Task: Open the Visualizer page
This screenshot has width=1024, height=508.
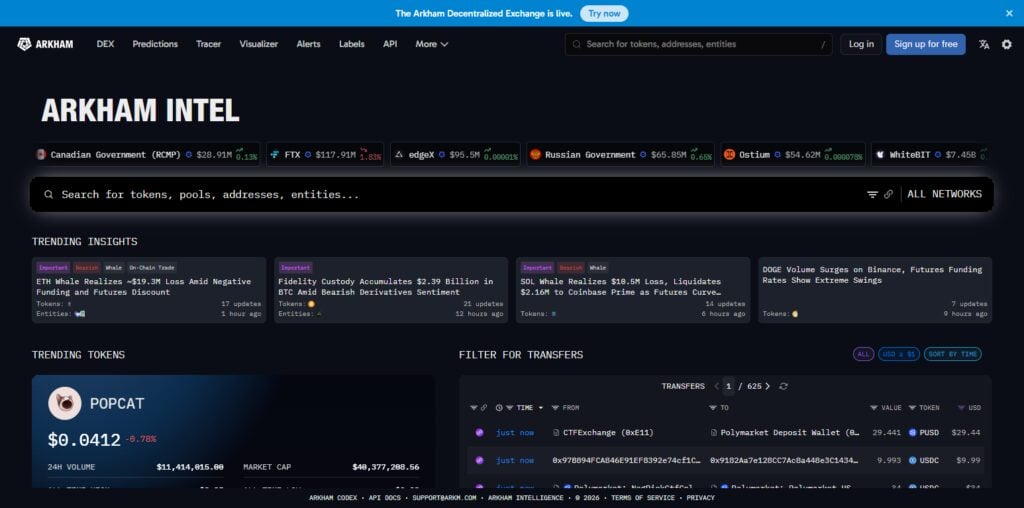Action: pos(259,44)
